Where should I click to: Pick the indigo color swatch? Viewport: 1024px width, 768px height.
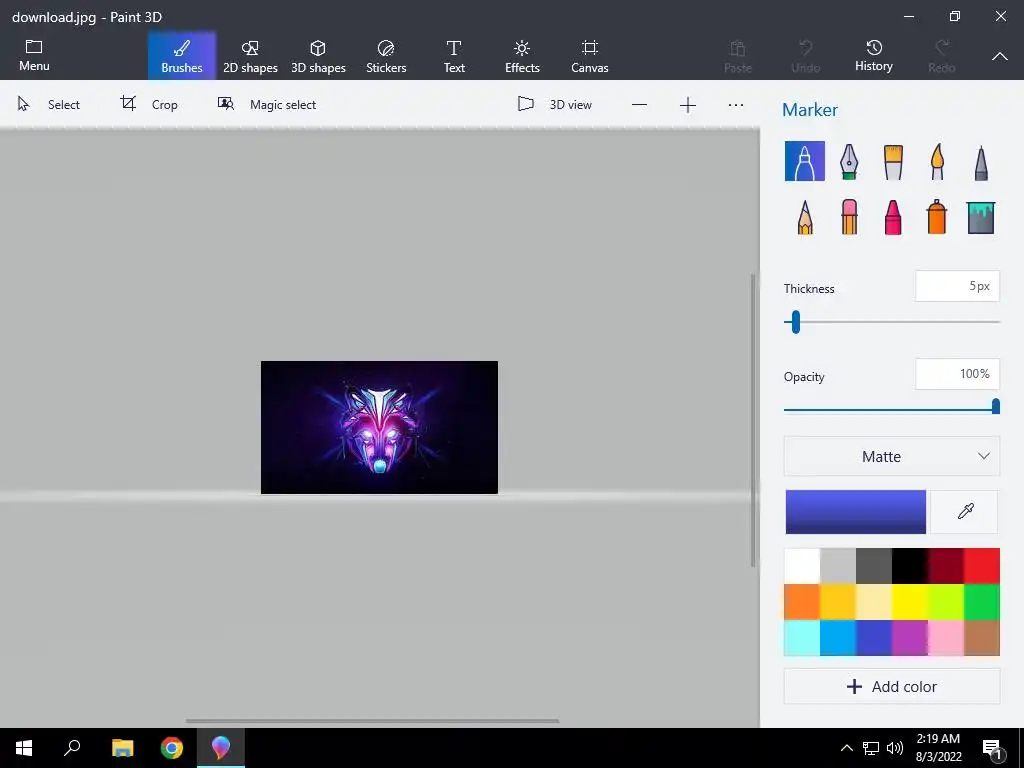point(874,638)
